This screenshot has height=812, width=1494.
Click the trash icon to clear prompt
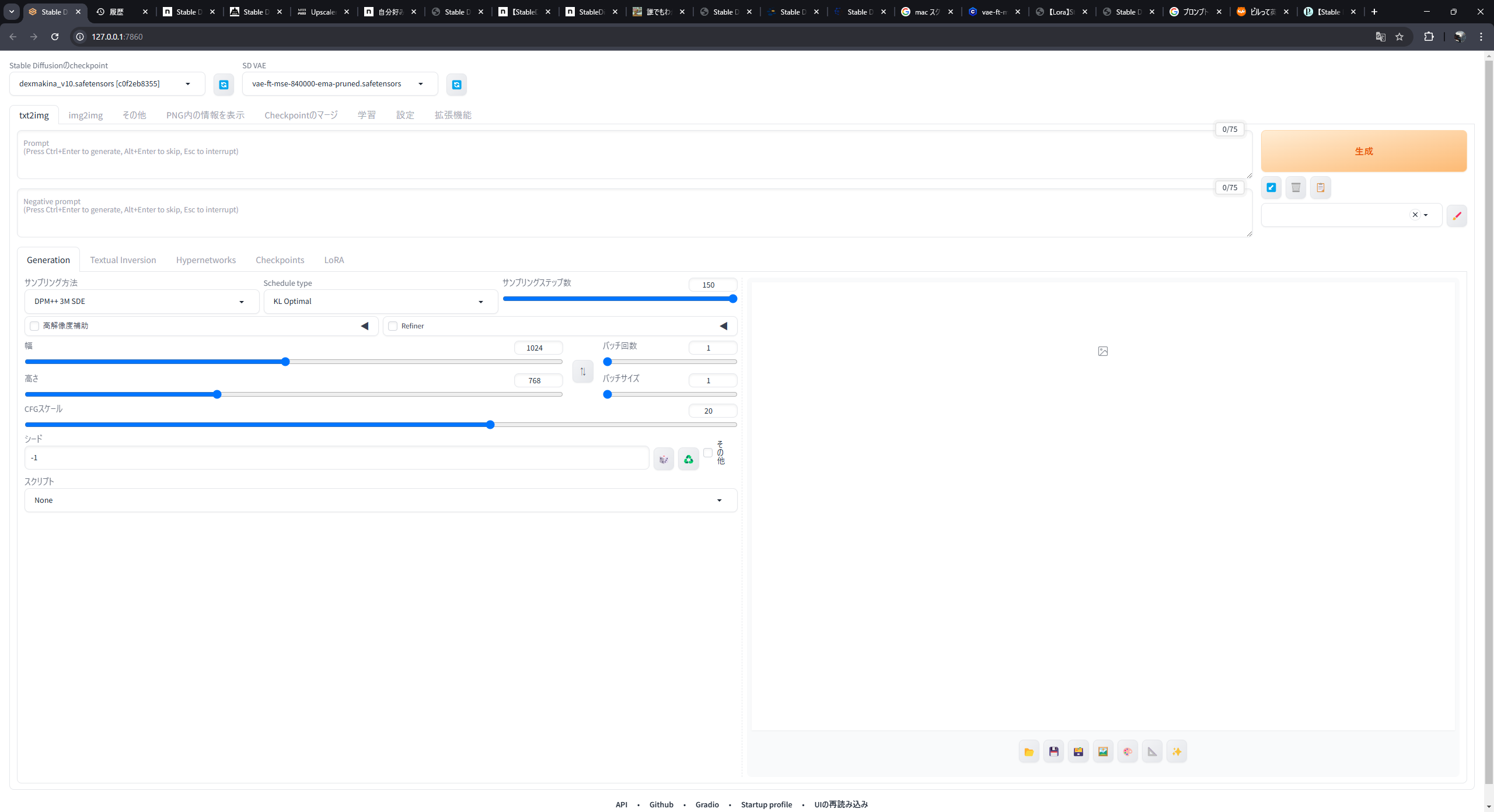(1296, 187)
